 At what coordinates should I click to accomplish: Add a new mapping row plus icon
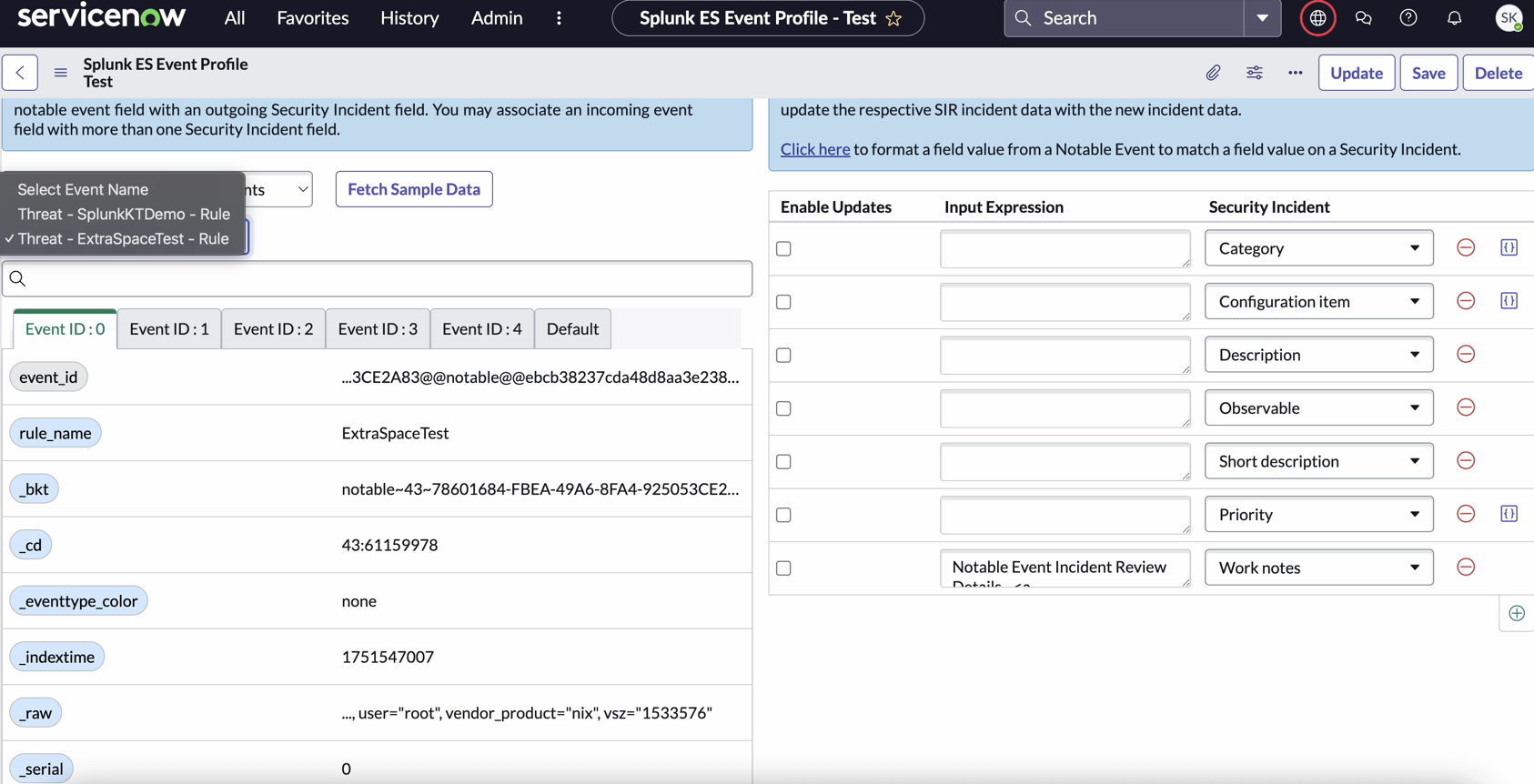pos(1517,613)
